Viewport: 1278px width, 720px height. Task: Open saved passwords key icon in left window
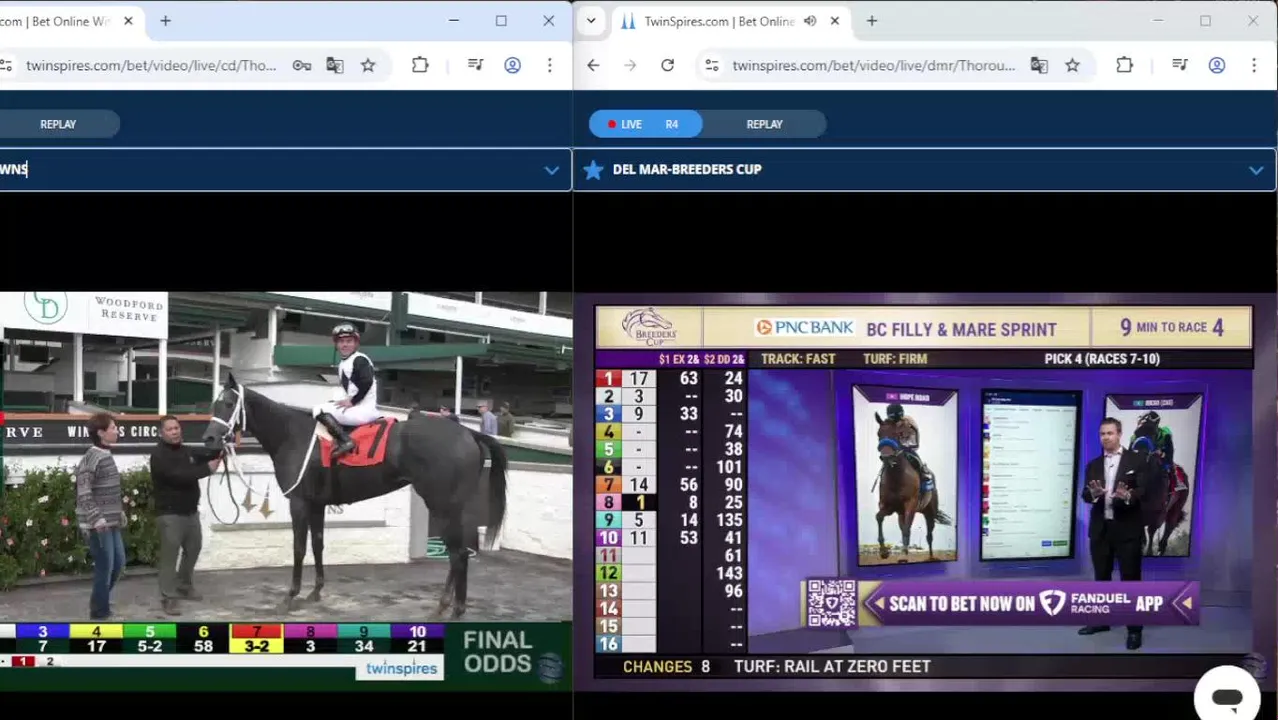(301, 65)
